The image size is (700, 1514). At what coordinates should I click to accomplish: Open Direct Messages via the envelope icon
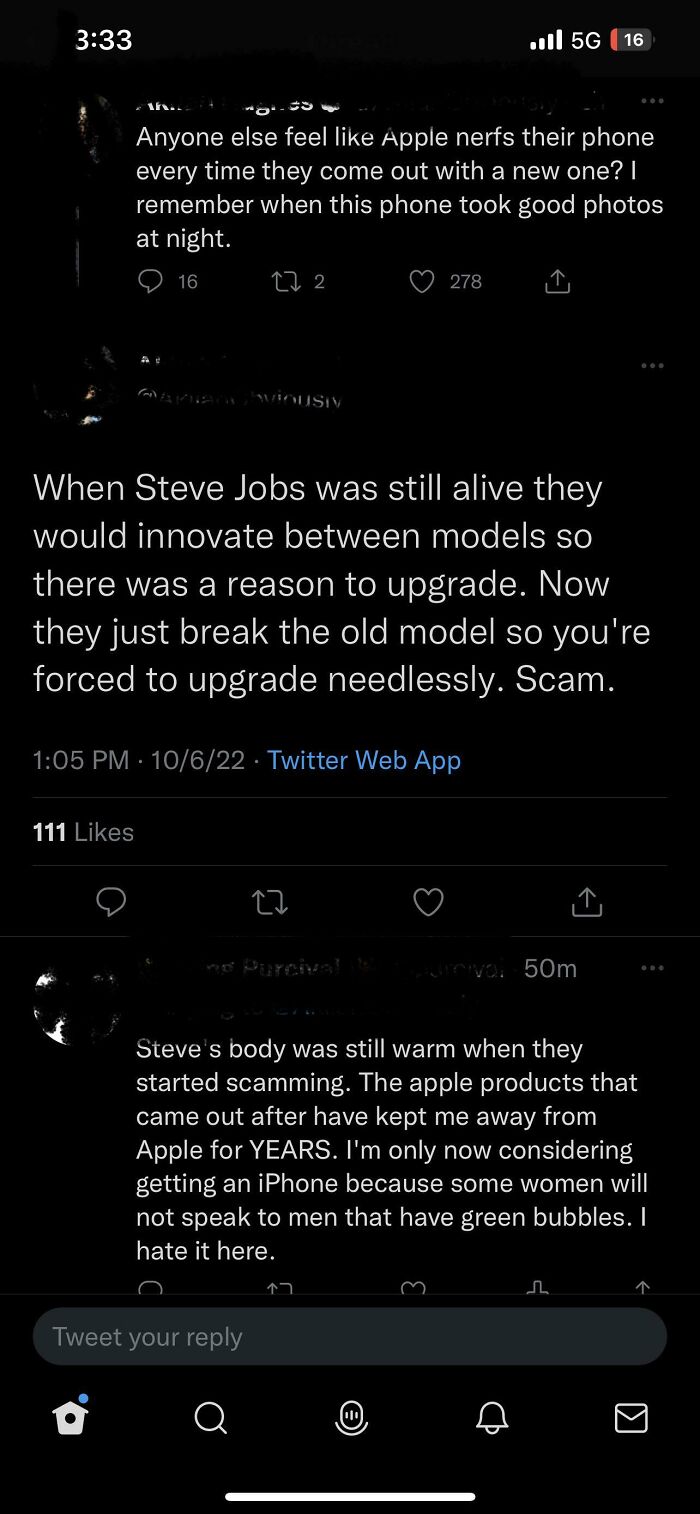point(631,1417)
